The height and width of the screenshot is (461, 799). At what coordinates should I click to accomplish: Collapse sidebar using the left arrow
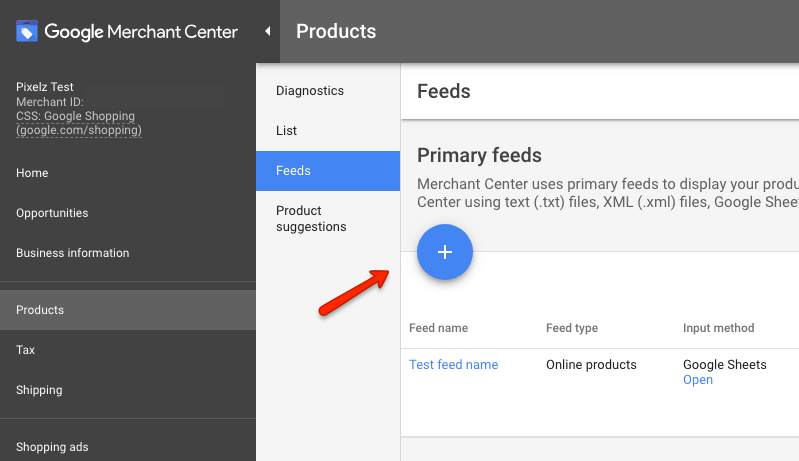point(267,31)
